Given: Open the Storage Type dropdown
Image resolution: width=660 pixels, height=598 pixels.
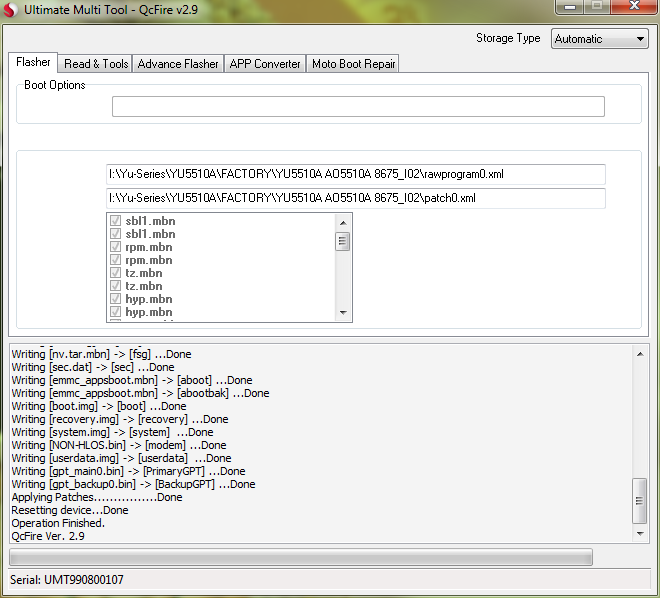Looking at the screenshot, I should point(599,39).
